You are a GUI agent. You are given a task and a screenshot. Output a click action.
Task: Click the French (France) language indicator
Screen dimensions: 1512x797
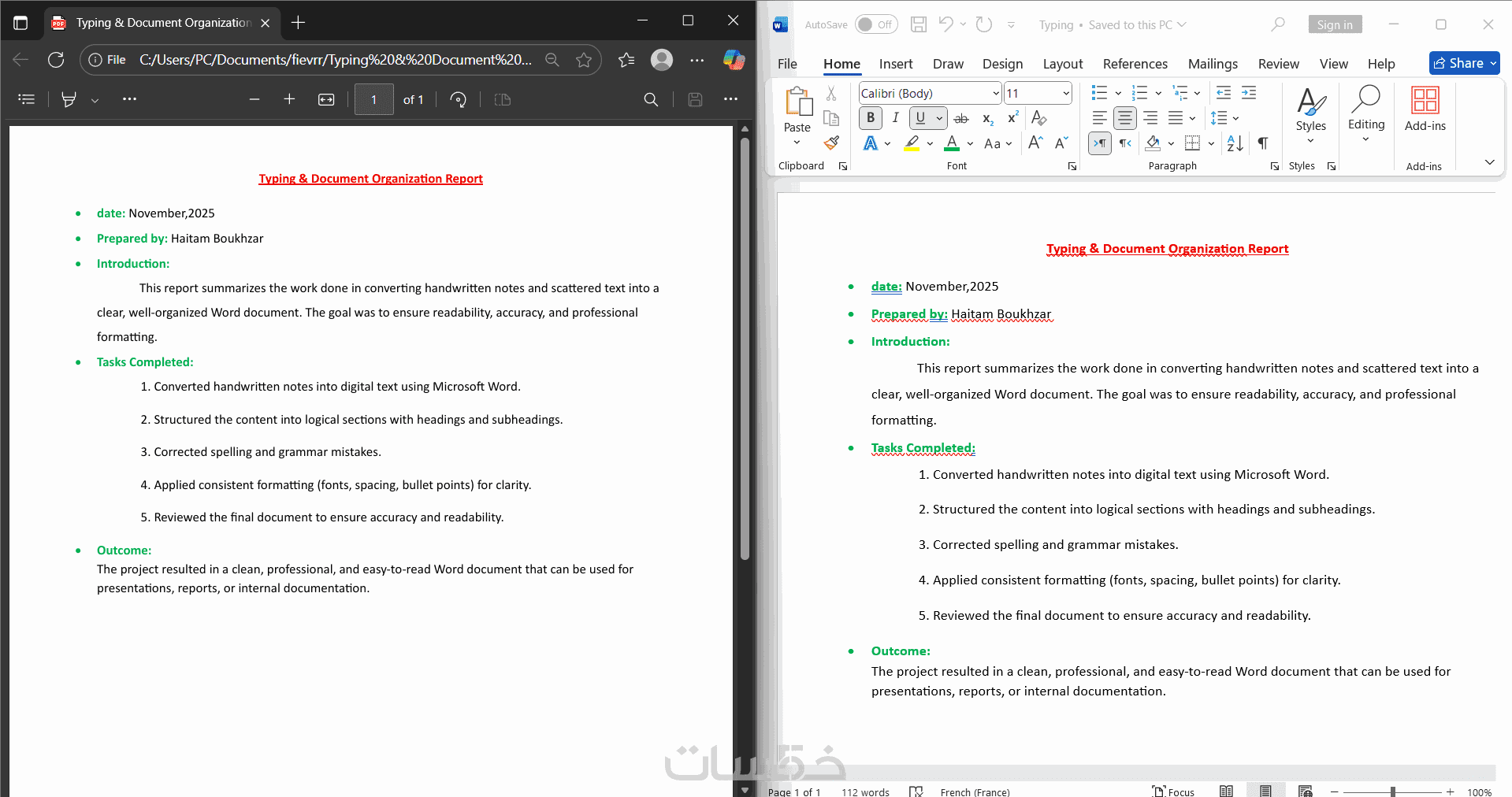point(975,791)
